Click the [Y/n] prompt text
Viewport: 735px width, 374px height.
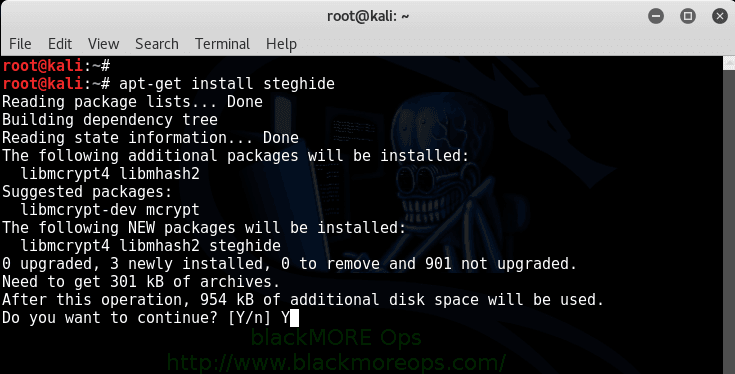point(249,318)
